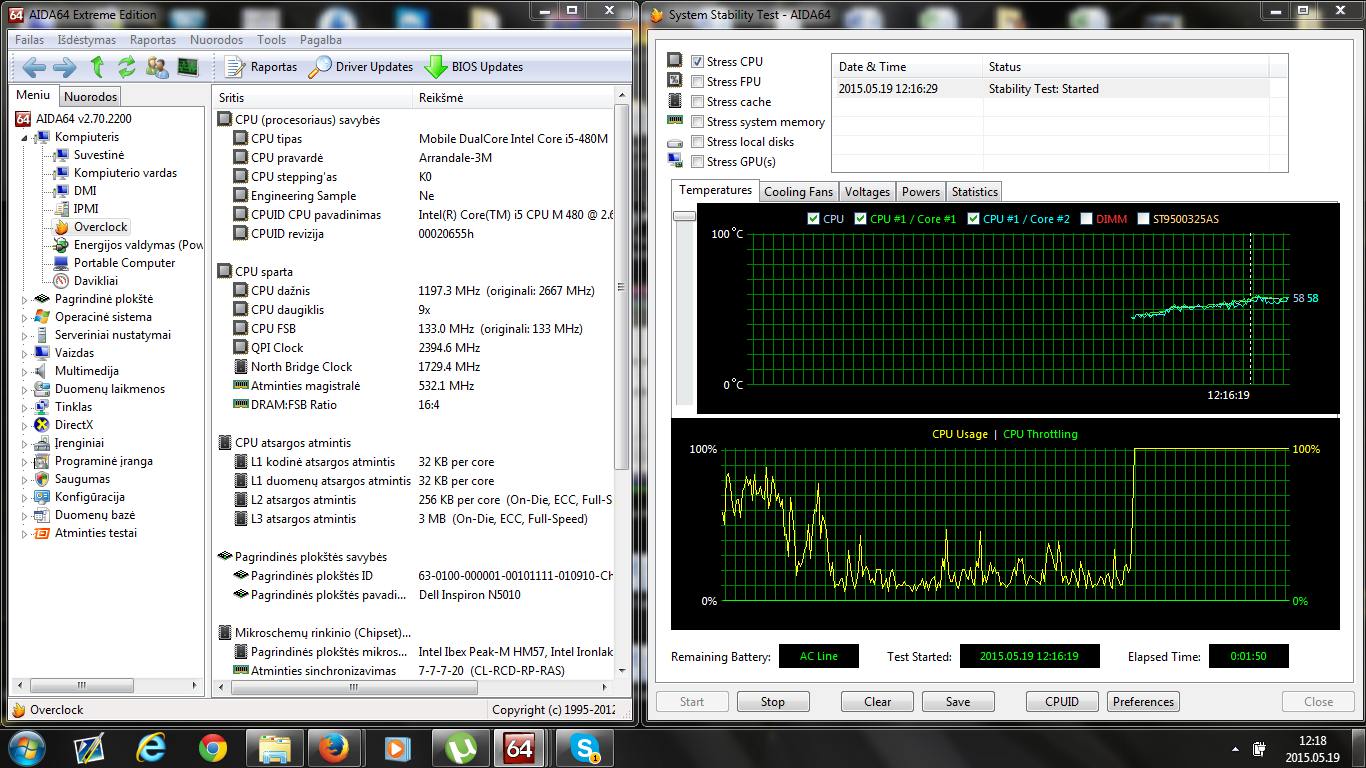The width and height of the screenshot is (1366, 768).
Task: Select Energijos valdymas tree item
Action: pyautogui.click(x=138, y=245)
